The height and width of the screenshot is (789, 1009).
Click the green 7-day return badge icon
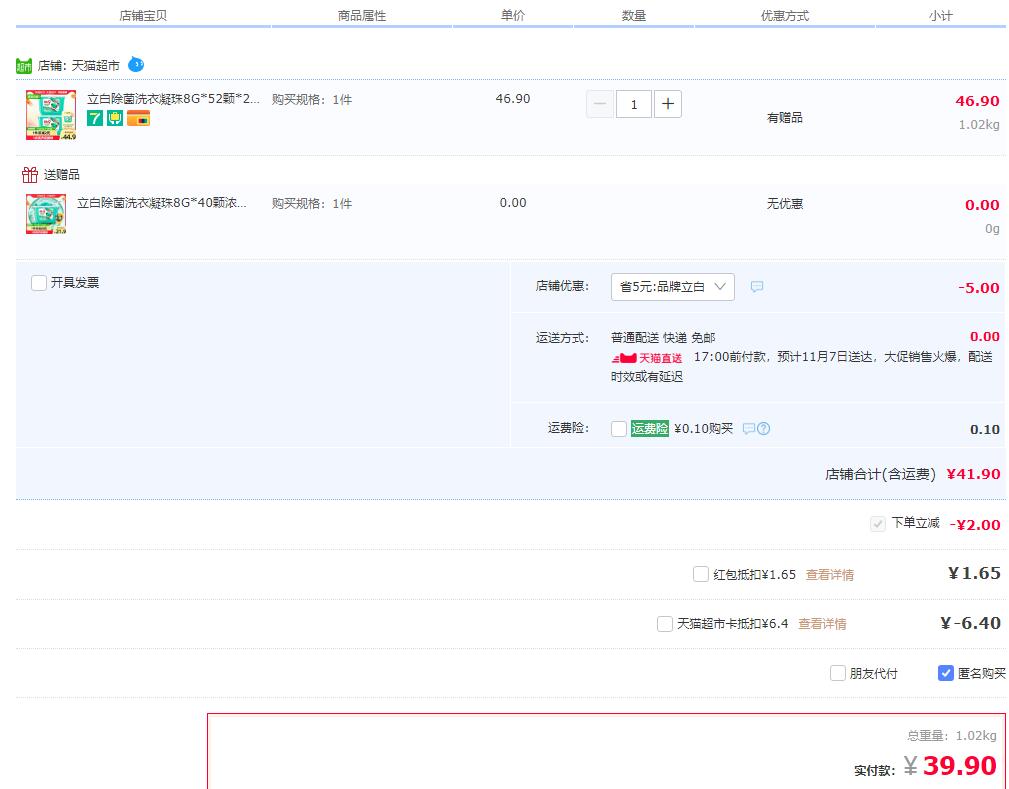pyautogui.click(x=95, y=118)
